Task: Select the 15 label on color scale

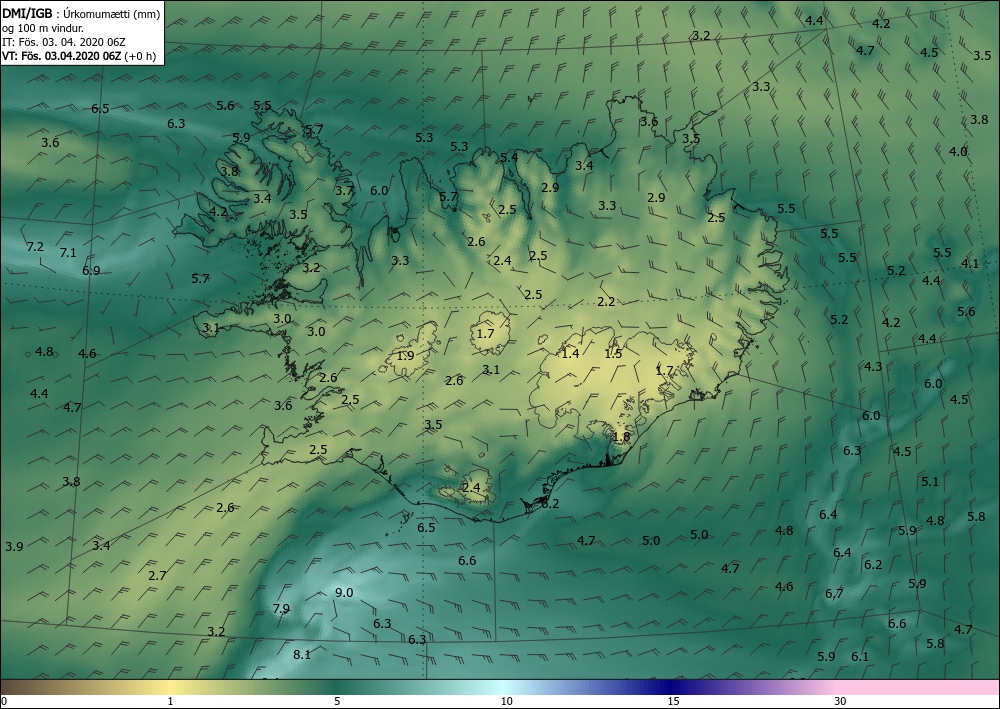Action: [x=673, y=701]
